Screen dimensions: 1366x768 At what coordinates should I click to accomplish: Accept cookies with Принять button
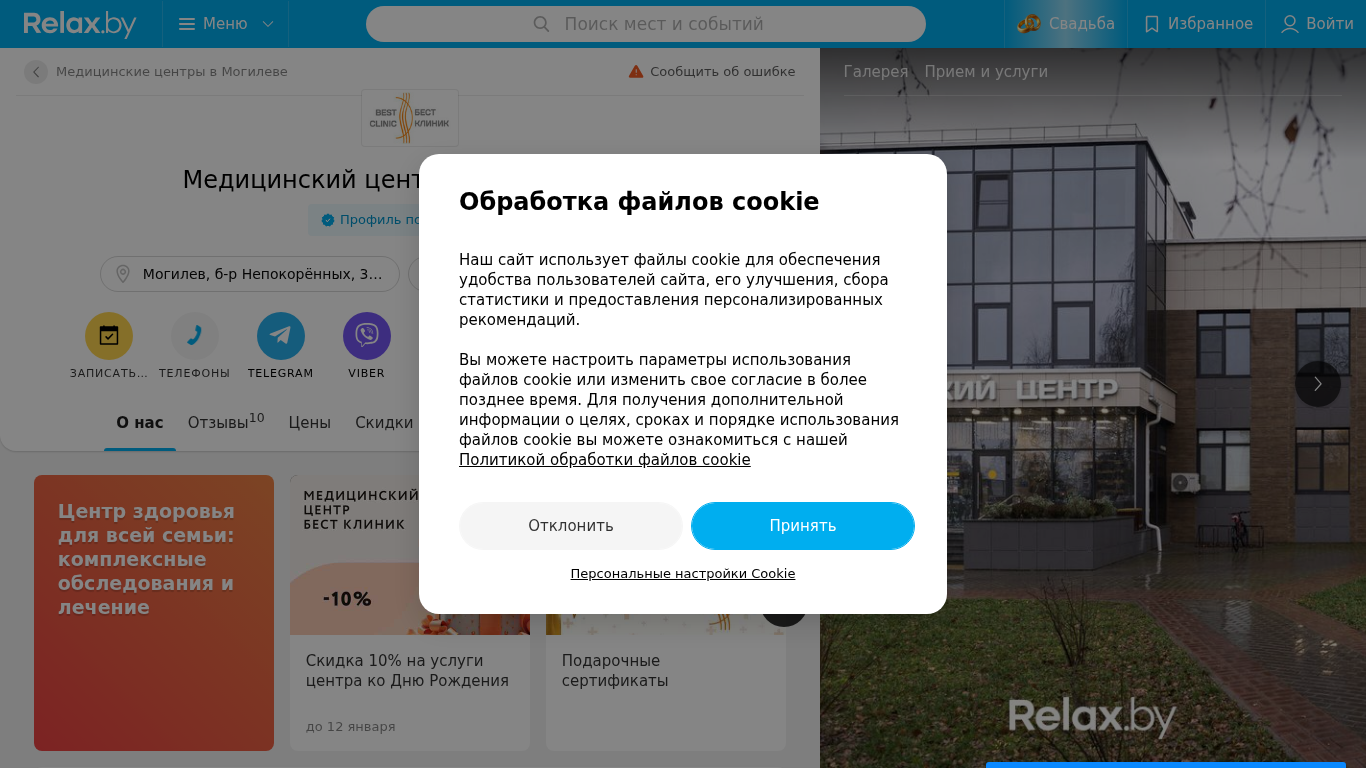pos(803,526)
